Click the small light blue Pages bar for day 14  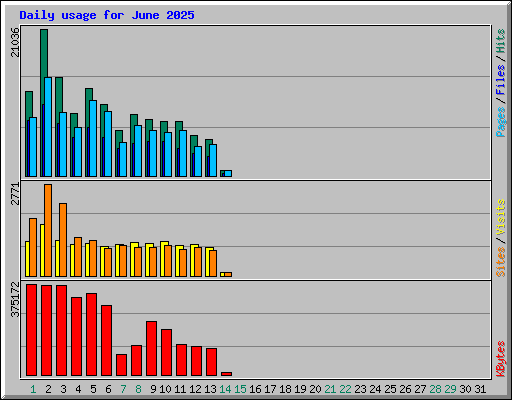coord(228,174)
